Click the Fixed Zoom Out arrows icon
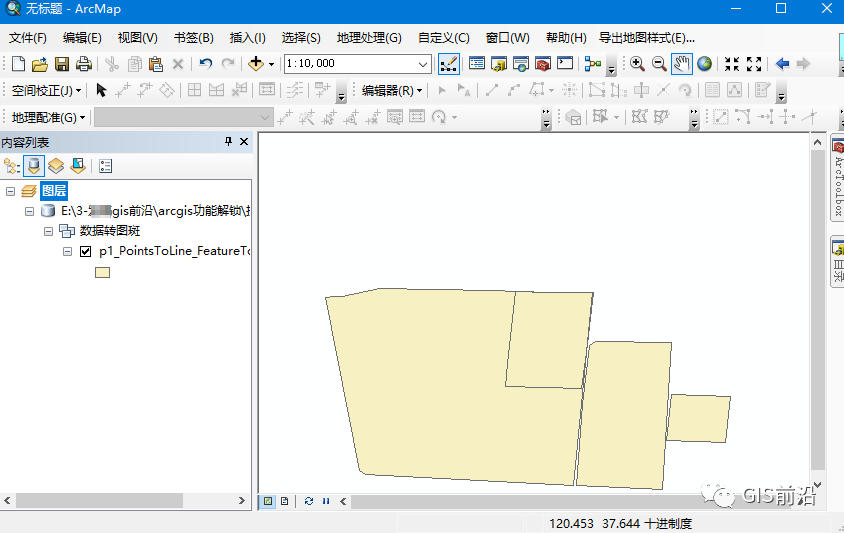 click(x=754, y=64)
